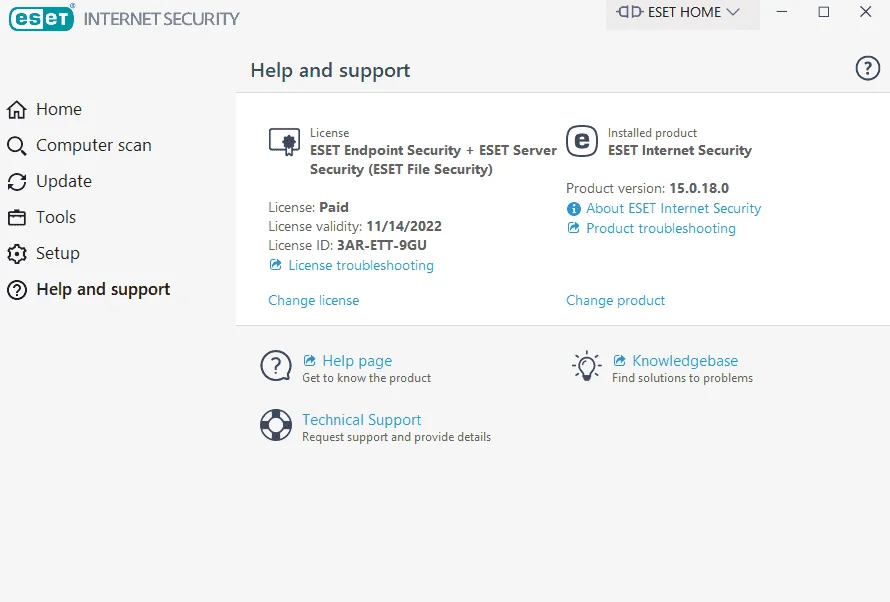890x602 pixels.
Task: Click License validity date 11/14/2022
Action: [404, 226]
